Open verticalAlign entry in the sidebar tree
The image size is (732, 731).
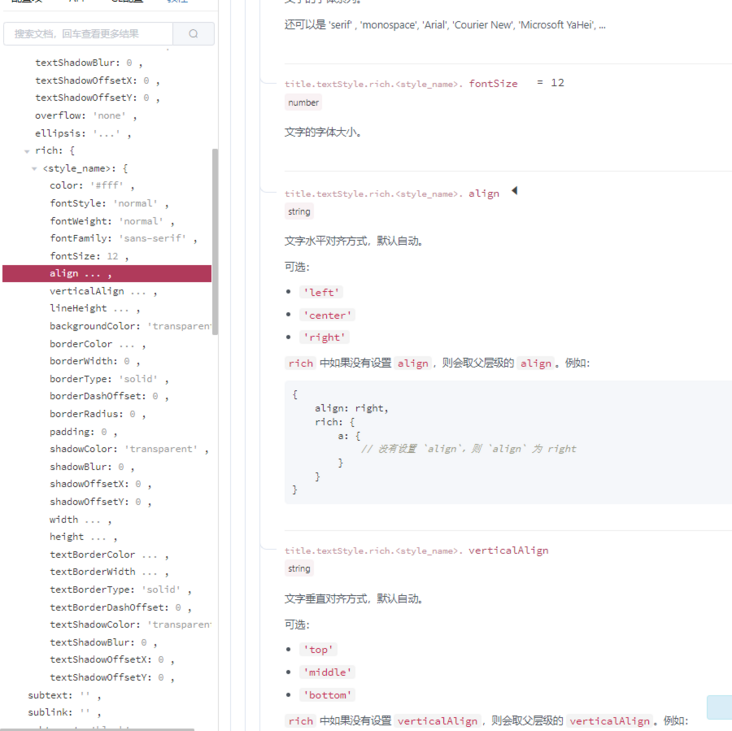coord(102,291)
